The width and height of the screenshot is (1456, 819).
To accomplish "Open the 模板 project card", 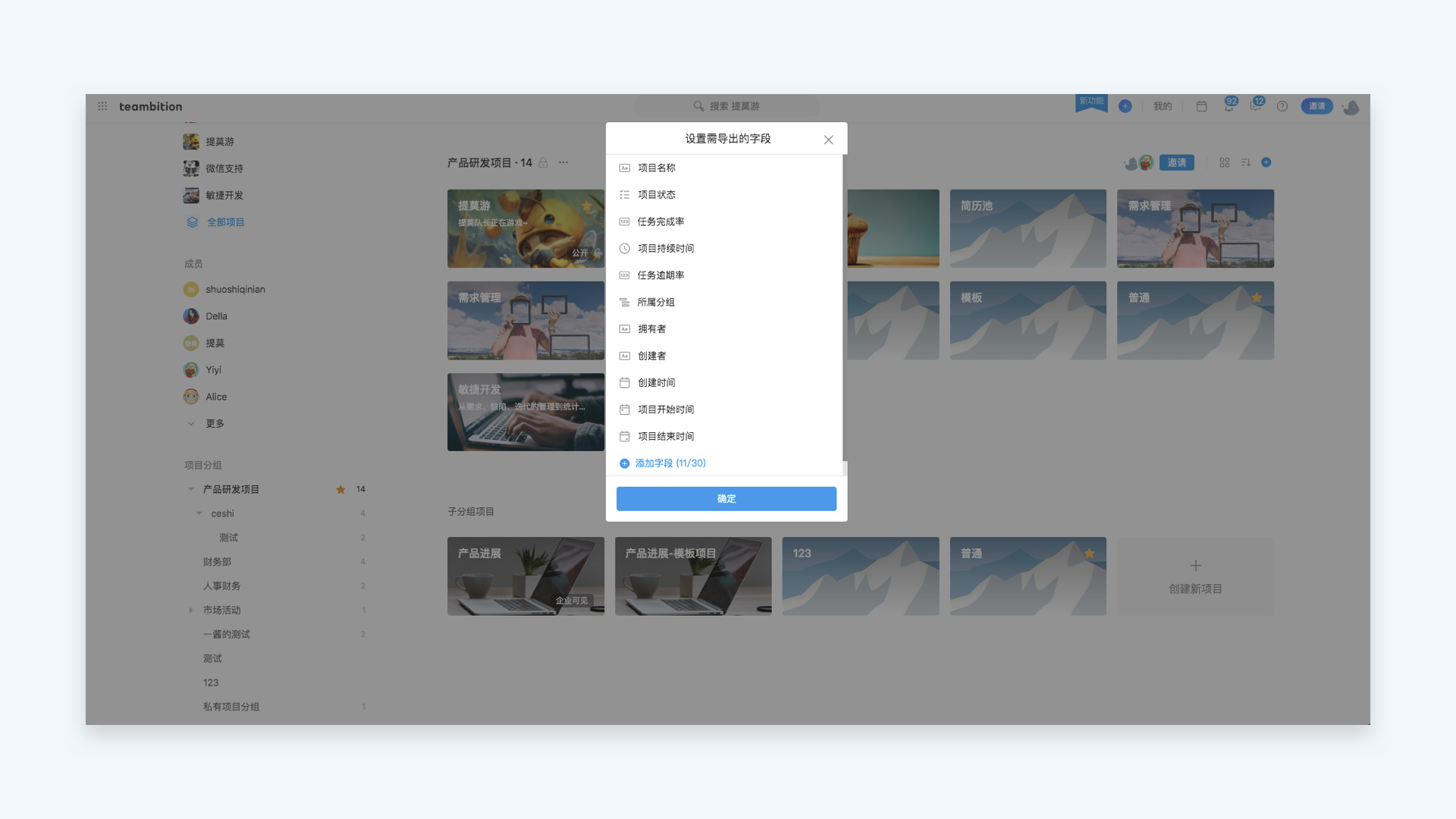I will [x=1028, y=320].
